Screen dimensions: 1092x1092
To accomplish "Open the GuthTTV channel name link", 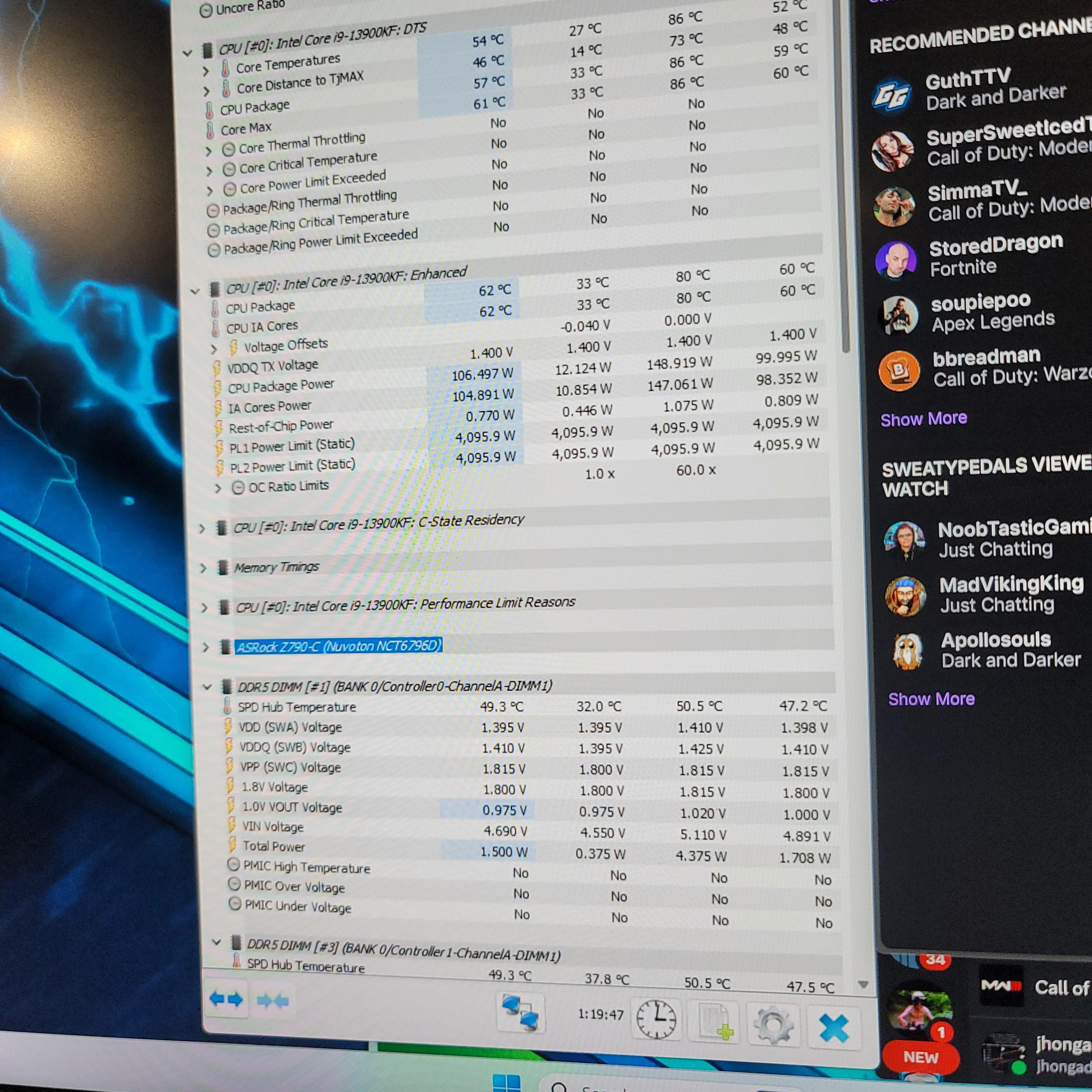I will point(968,79).
